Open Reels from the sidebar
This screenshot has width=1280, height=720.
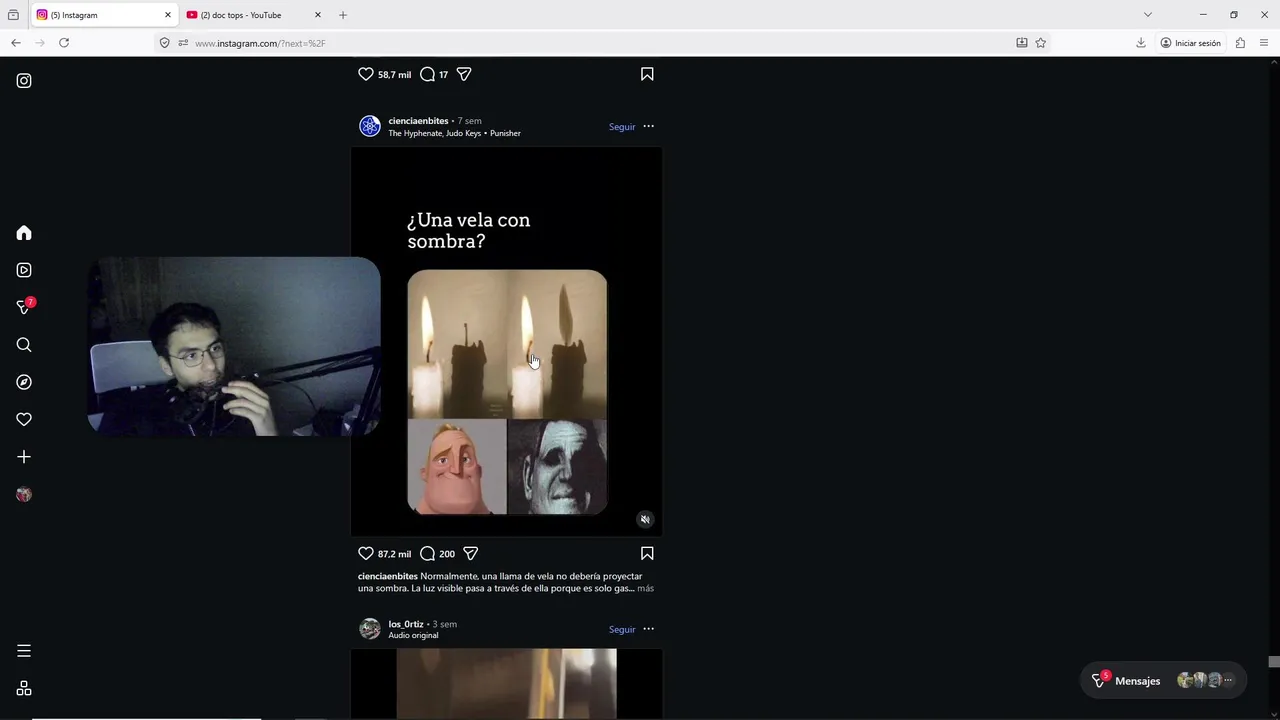click(x=24, y=270)
